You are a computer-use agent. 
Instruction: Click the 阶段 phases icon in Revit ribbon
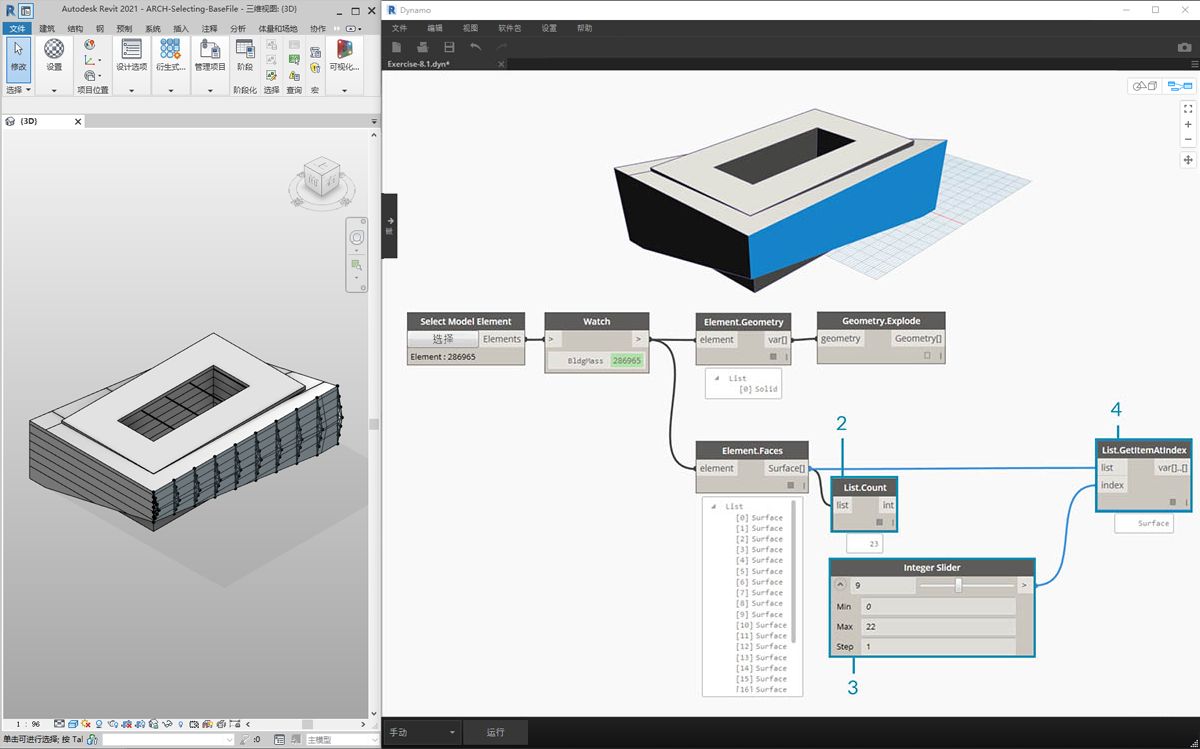point(245,56)
